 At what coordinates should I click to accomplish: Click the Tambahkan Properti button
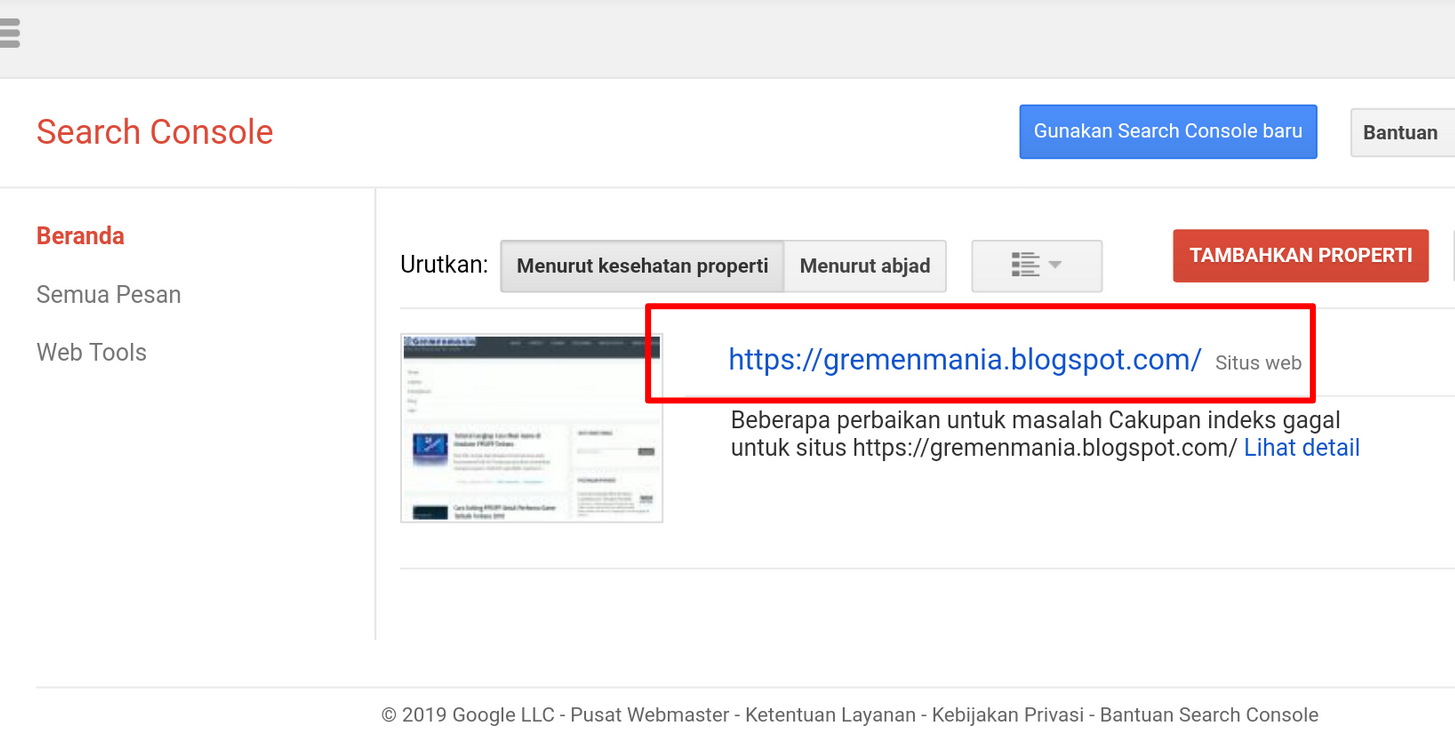click(1301, 255)
